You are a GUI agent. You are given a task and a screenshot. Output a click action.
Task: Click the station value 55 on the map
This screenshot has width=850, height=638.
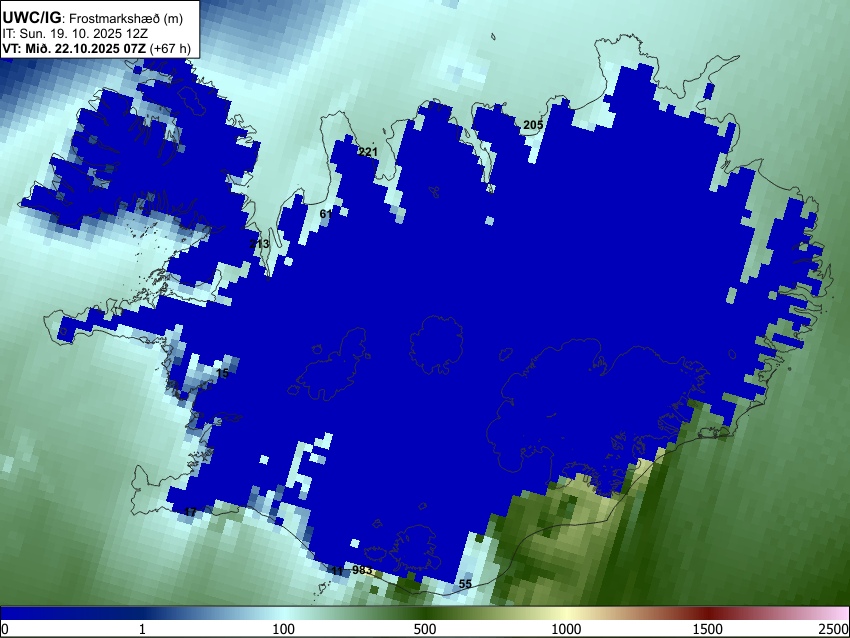(x=465, y=584)
